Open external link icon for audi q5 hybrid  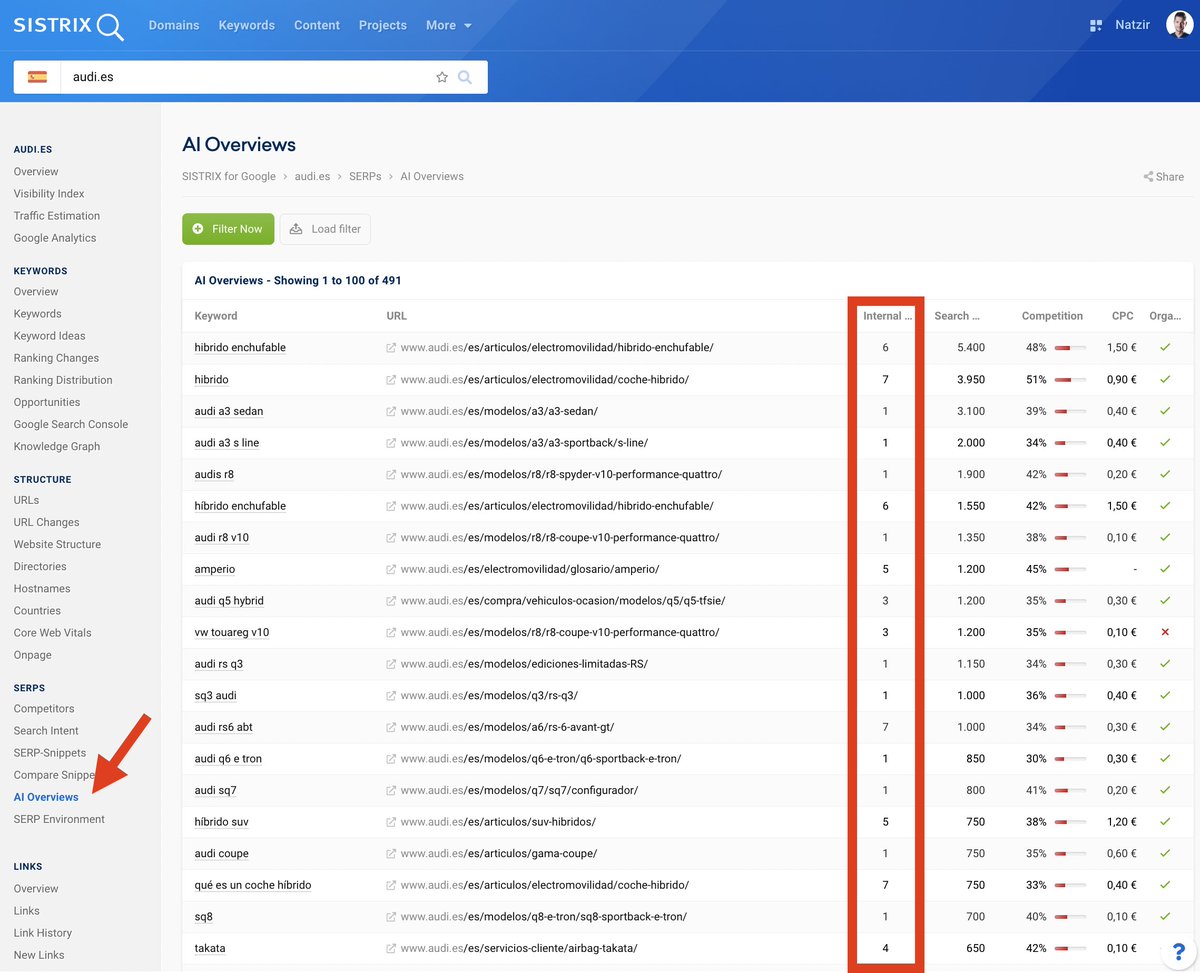click(391, 601)
